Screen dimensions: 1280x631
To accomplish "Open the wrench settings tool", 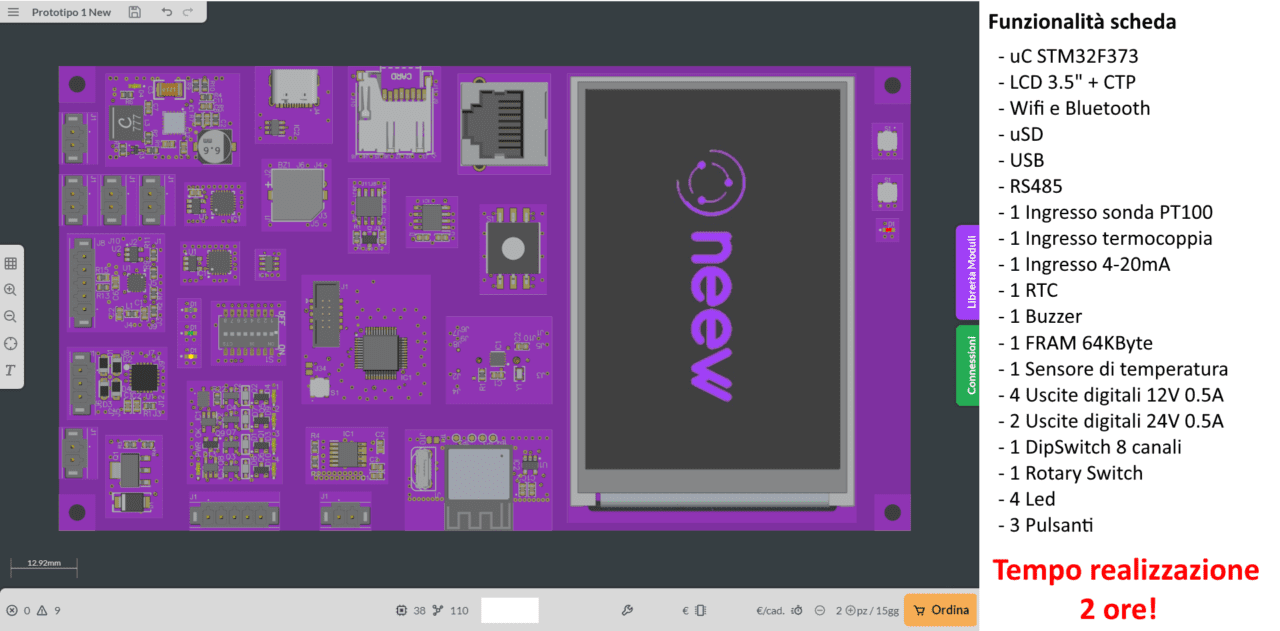I will coord(627,610).
